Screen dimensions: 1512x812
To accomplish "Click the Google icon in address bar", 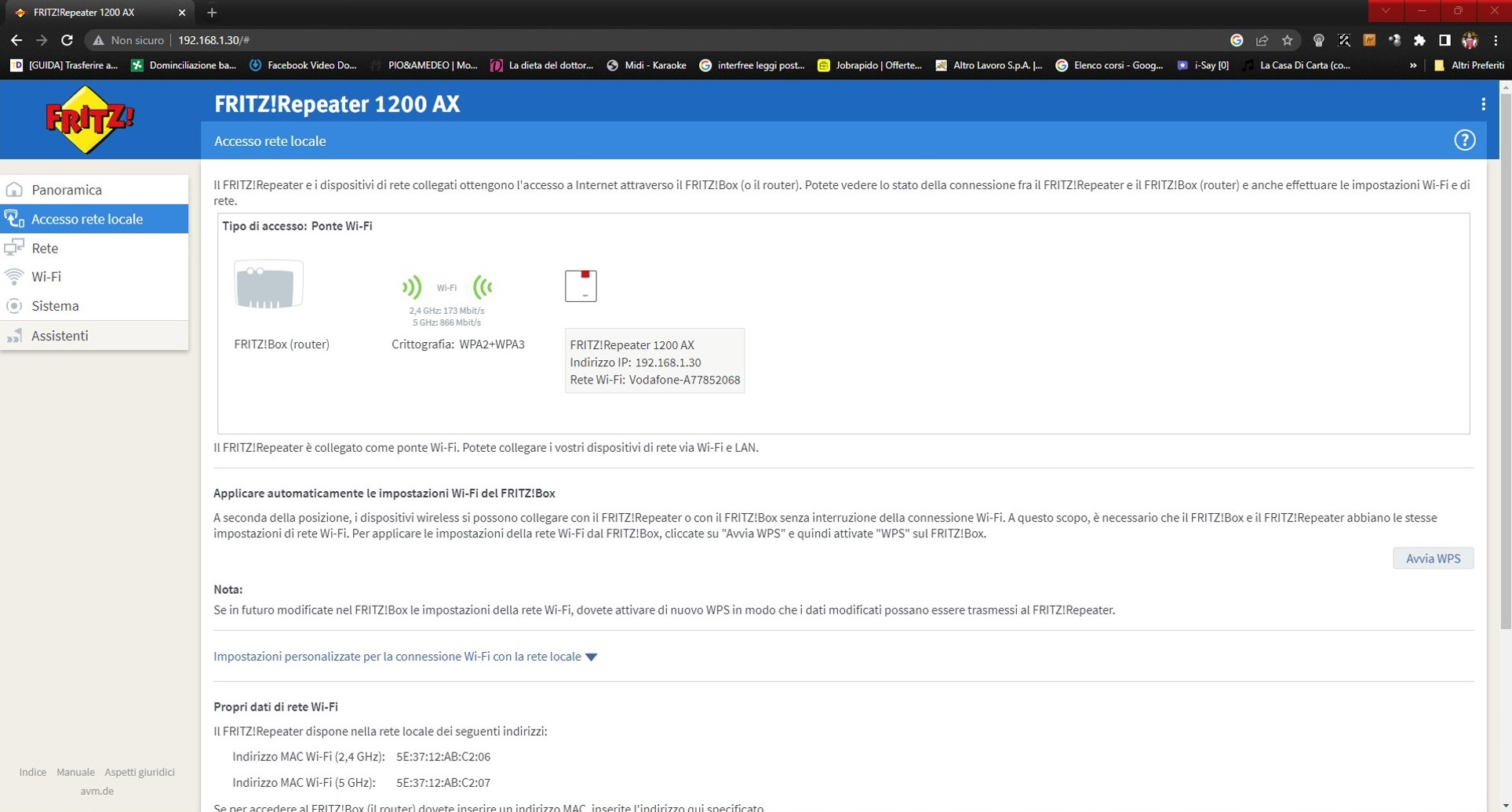I will coord(1237,40).
